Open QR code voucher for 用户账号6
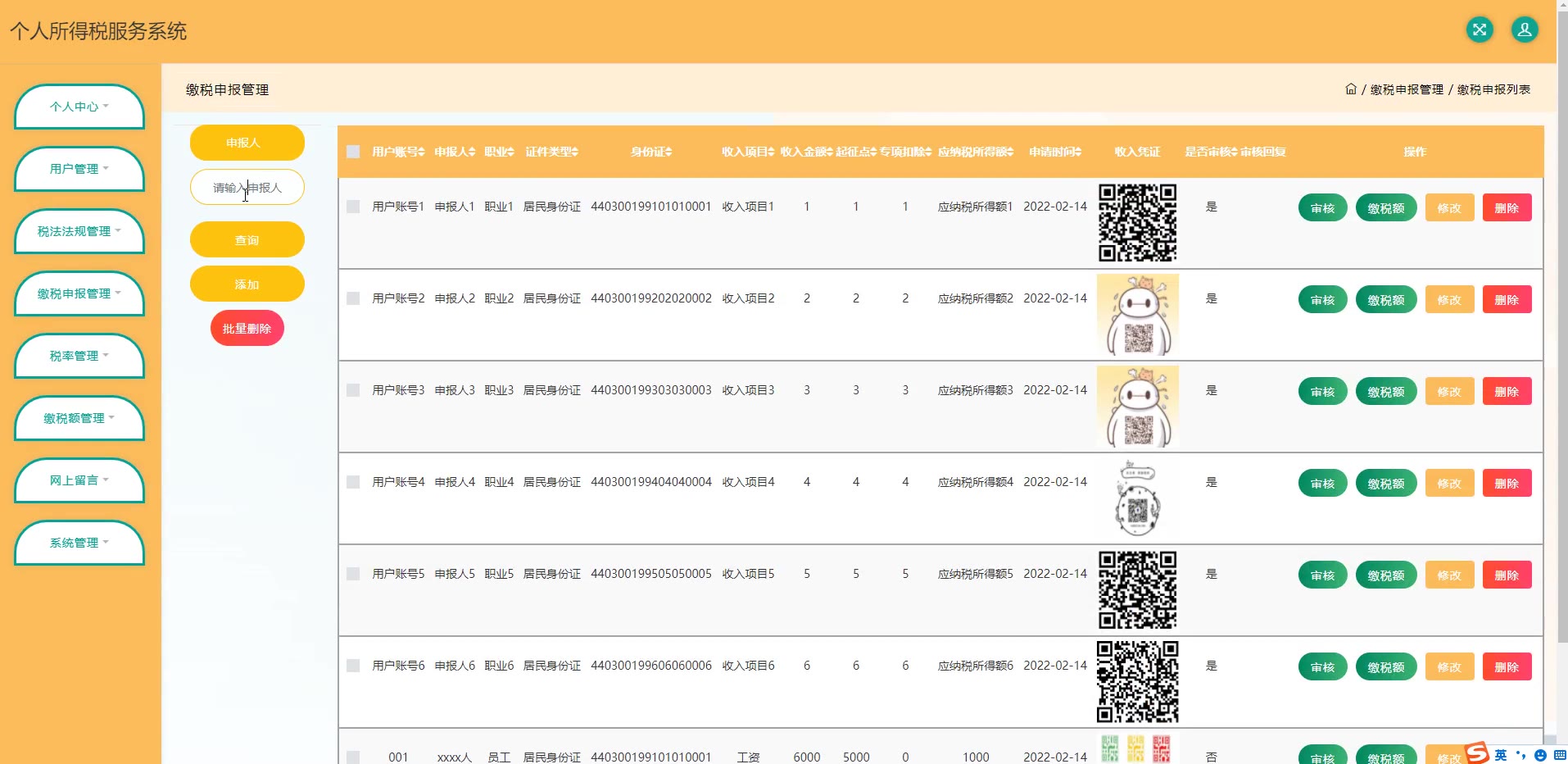The width and height of the screenshot is (1568, 764). click(x=1138, y=682)
